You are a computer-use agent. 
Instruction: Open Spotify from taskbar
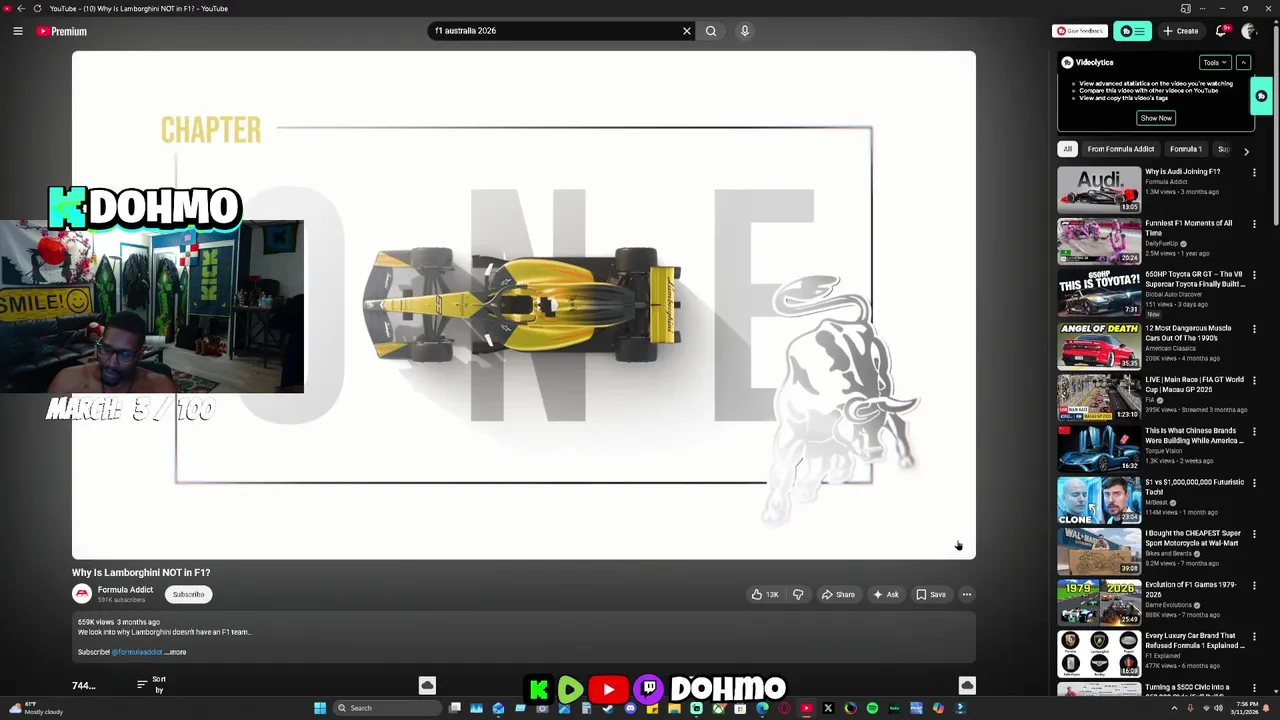[x=872, y=708]
